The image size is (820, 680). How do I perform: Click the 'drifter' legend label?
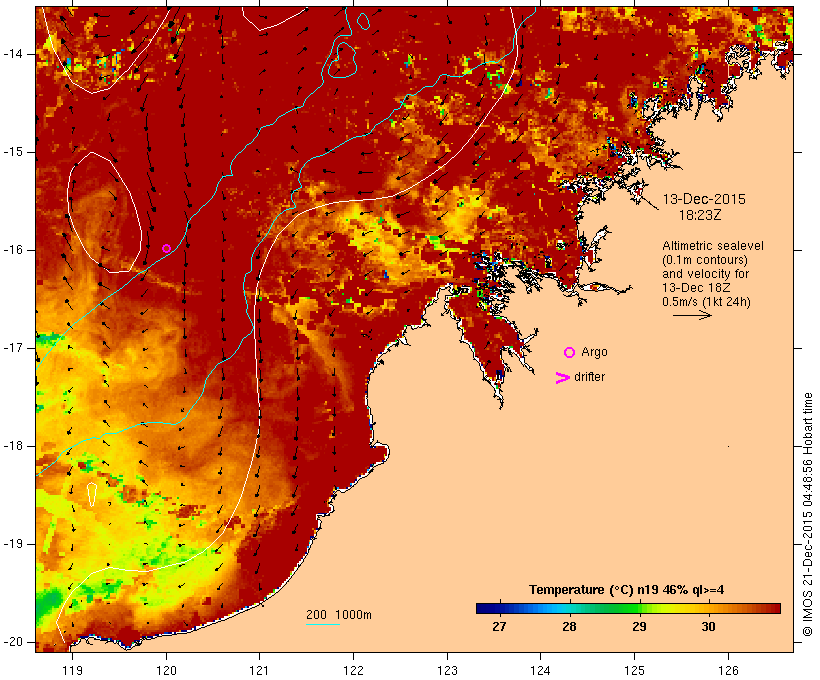589,377
